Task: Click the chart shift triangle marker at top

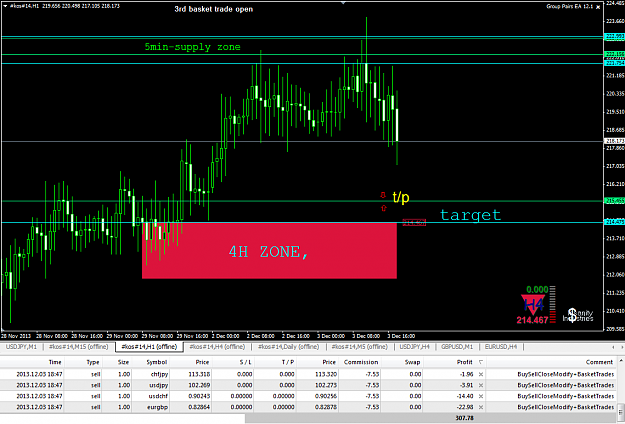Action: pos(344,2)
